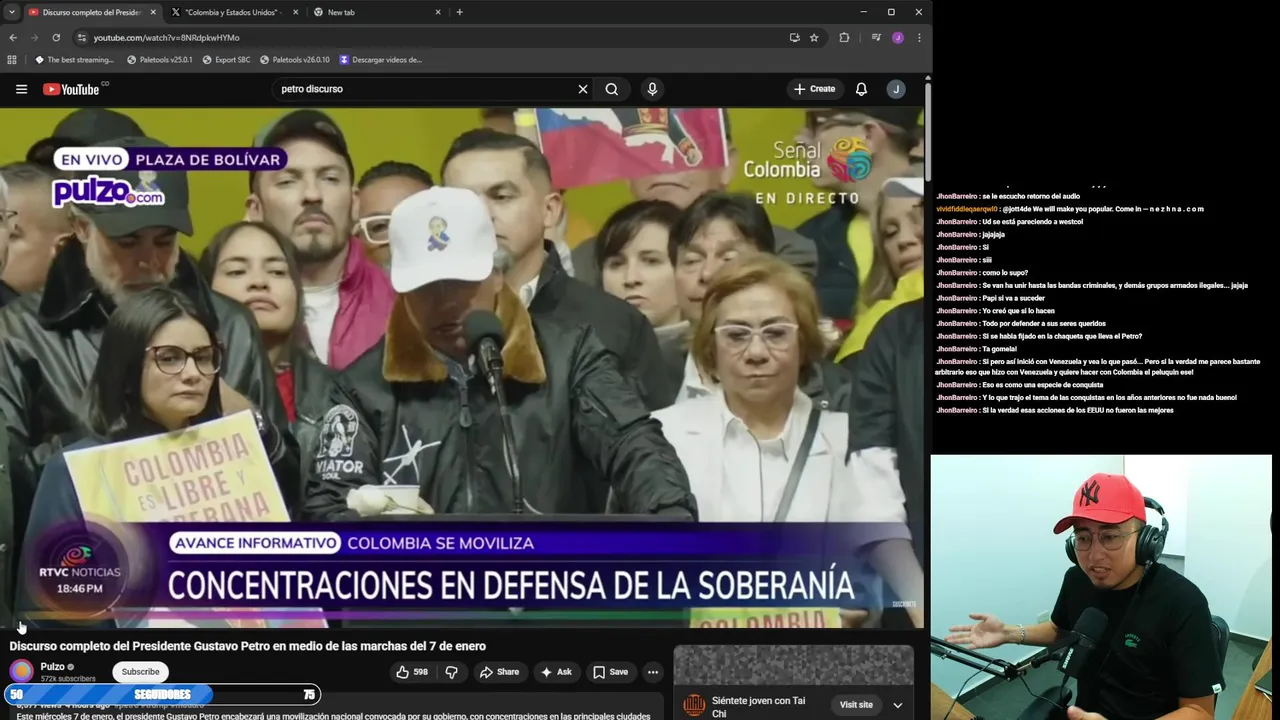Open the Ask button for the video
1280x720 pixels.
click(555, 672)
